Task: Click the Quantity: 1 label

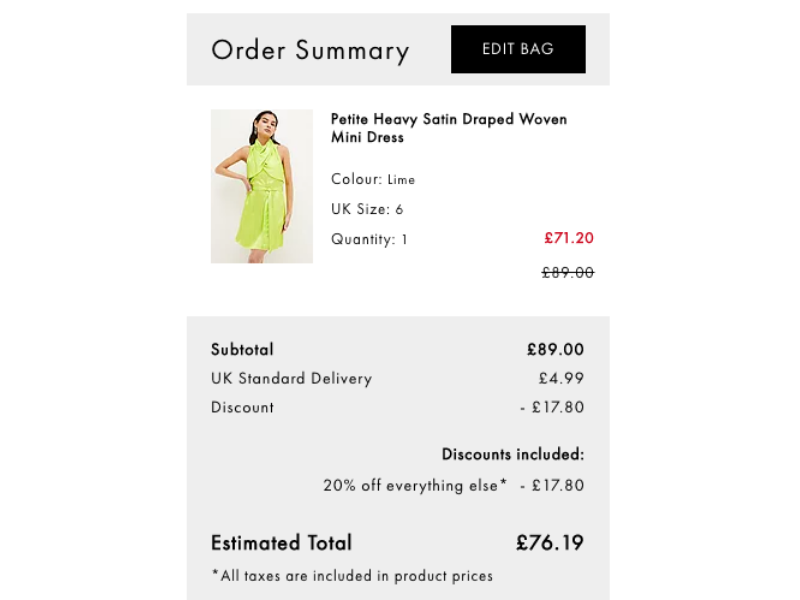Action: coord(369,240)
